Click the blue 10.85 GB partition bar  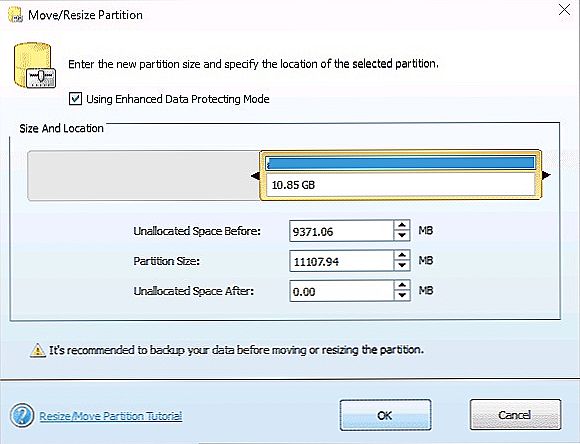click(x=401, y=163)
